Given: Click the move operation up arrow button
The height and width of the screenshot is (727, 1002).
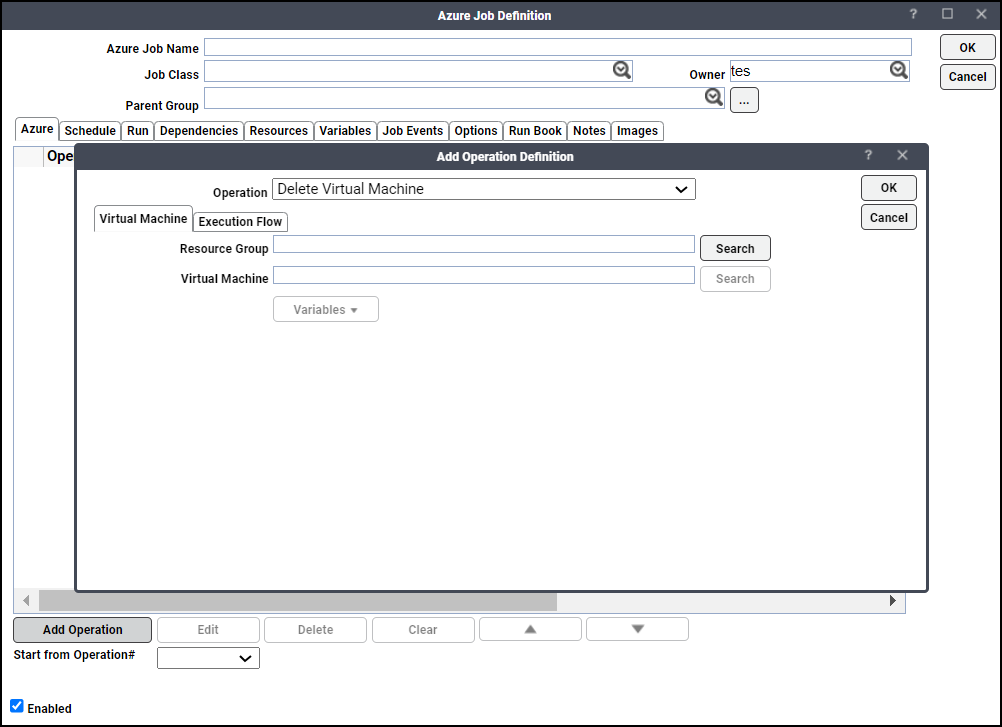Looking at the screenshot, I should (x=530, y=629).
